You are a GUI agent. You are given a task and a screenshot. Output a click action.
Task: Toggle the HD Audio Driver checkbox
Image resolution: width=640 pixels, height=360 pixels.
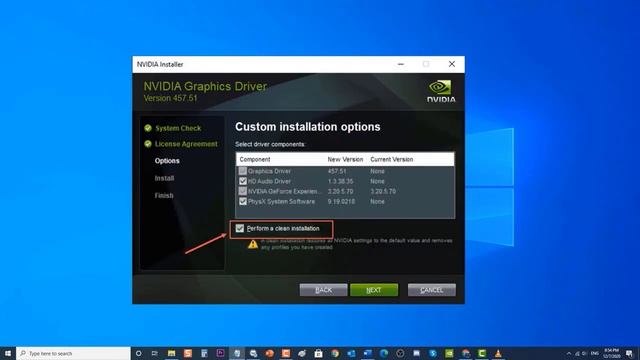(x=243, y=181)
